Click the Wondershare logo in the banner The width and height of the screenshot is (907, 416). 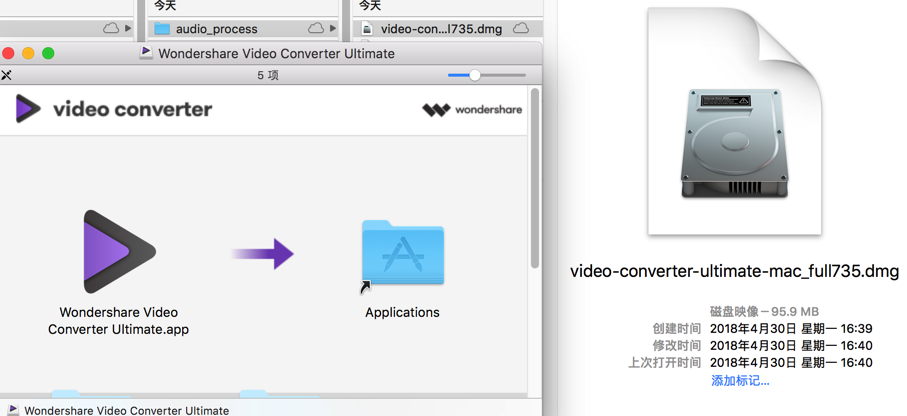pos(472,109)
